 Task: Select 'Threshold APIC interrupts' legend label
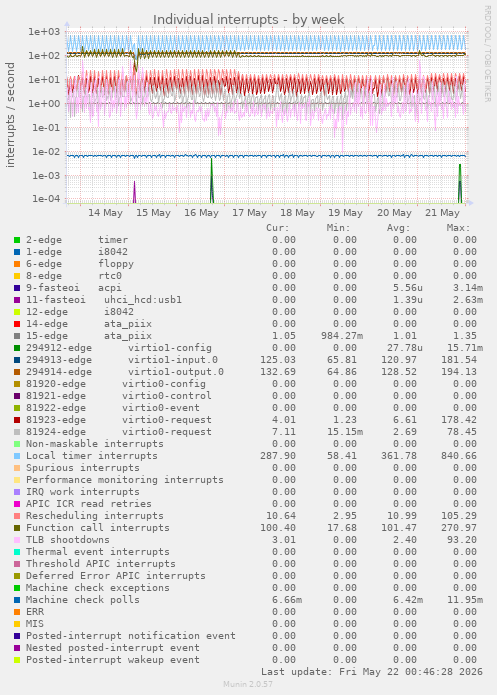point(101,563)
